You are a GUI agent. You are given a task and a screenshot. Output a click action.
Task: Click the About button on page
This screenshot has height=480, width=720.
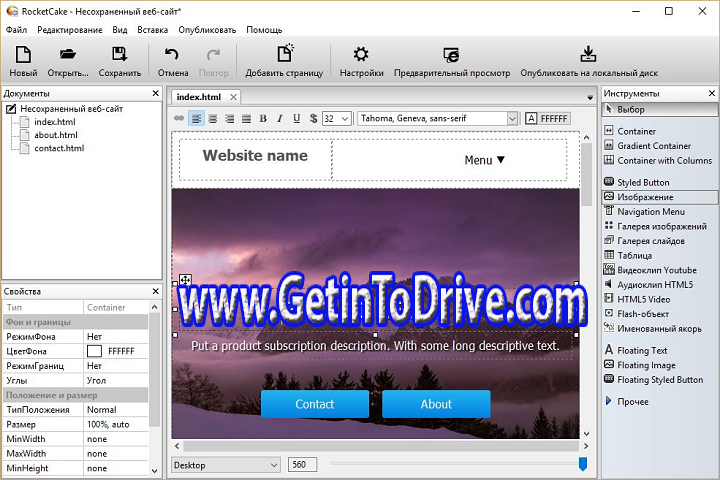tap(436, 404)
